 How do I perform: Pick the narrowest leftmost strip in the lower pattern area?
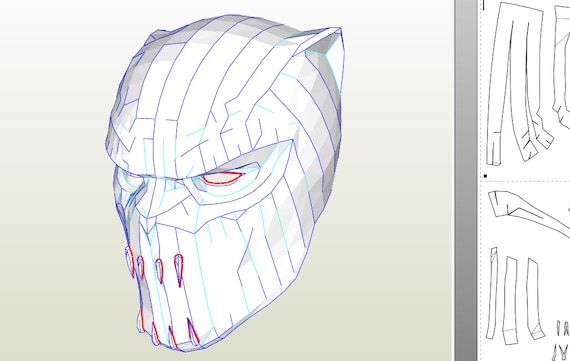tap(492, 293)
